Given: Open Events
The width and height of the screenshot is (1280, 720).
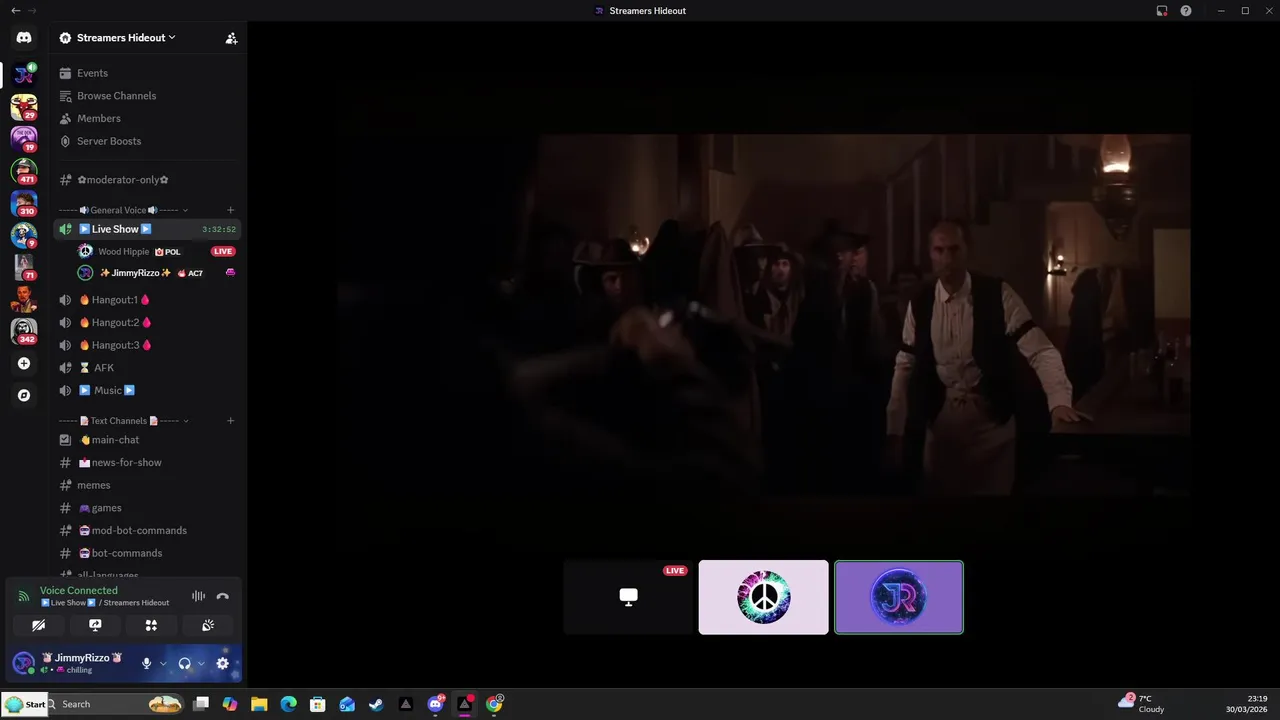Looking at the screenshot, I should coord(148,73).
